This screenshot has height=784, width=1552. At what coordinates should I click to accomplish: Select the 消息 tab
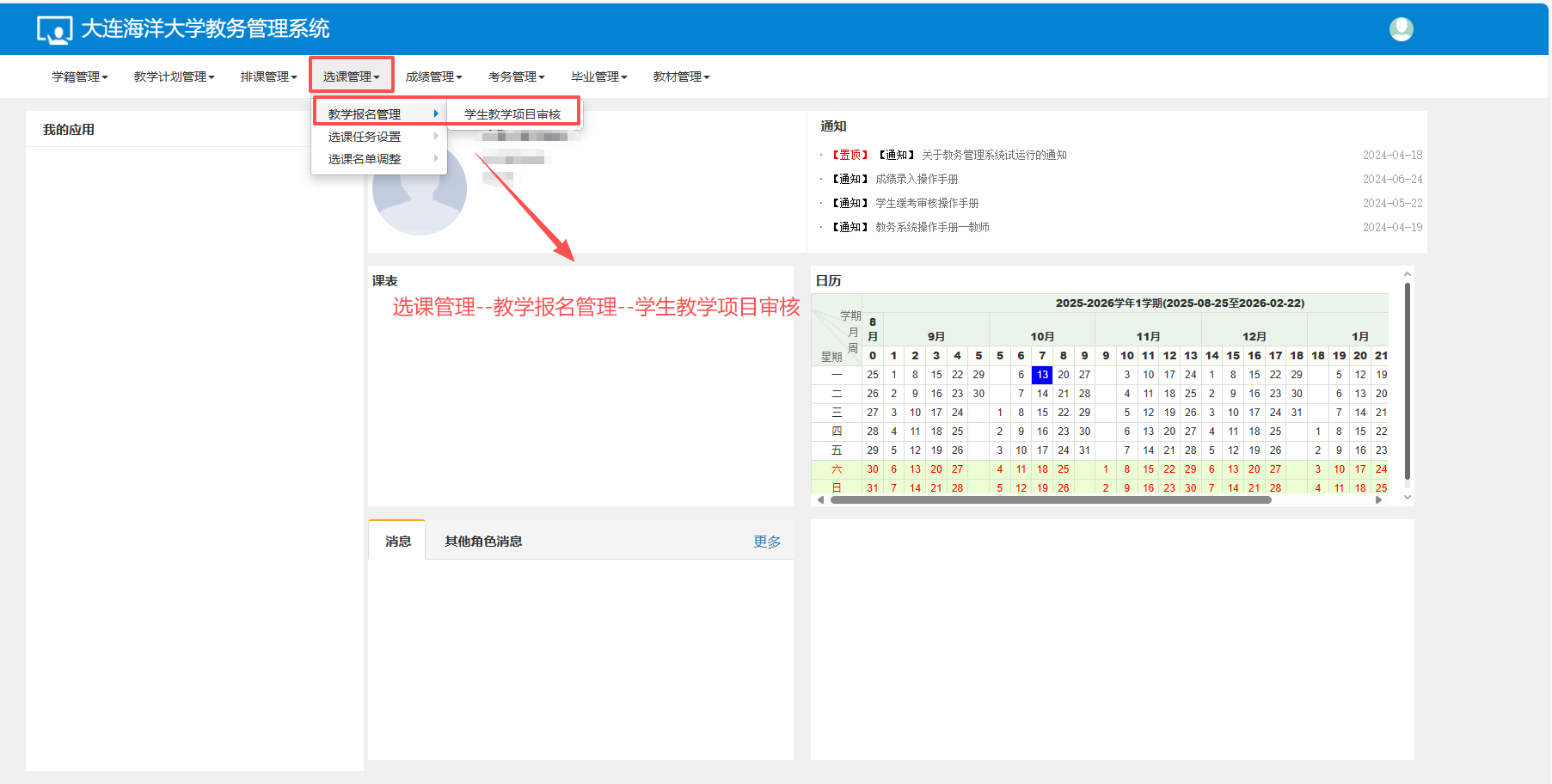point(397,541)
